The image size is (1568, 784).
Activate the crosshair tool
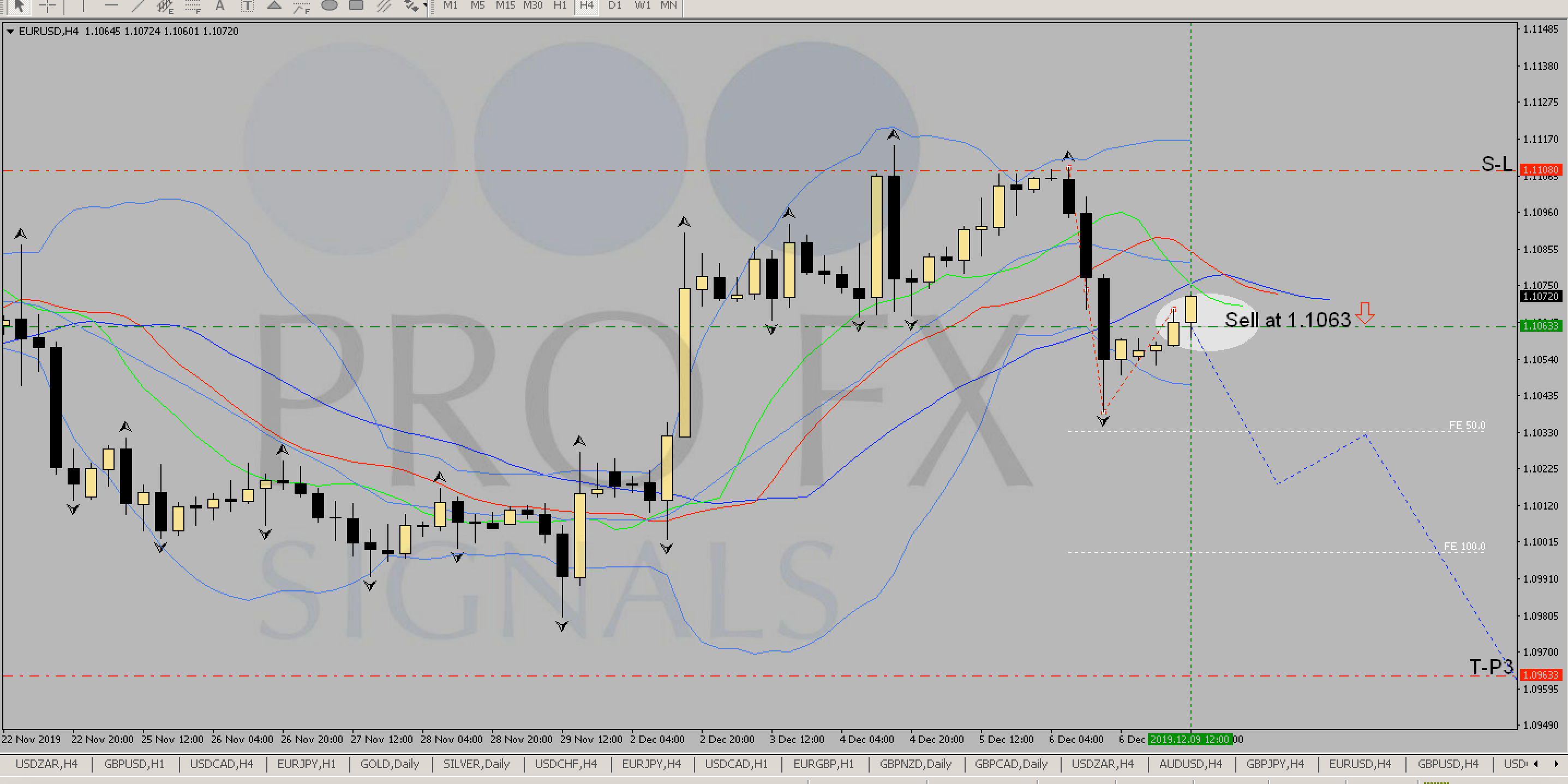(x=47, y=6)
